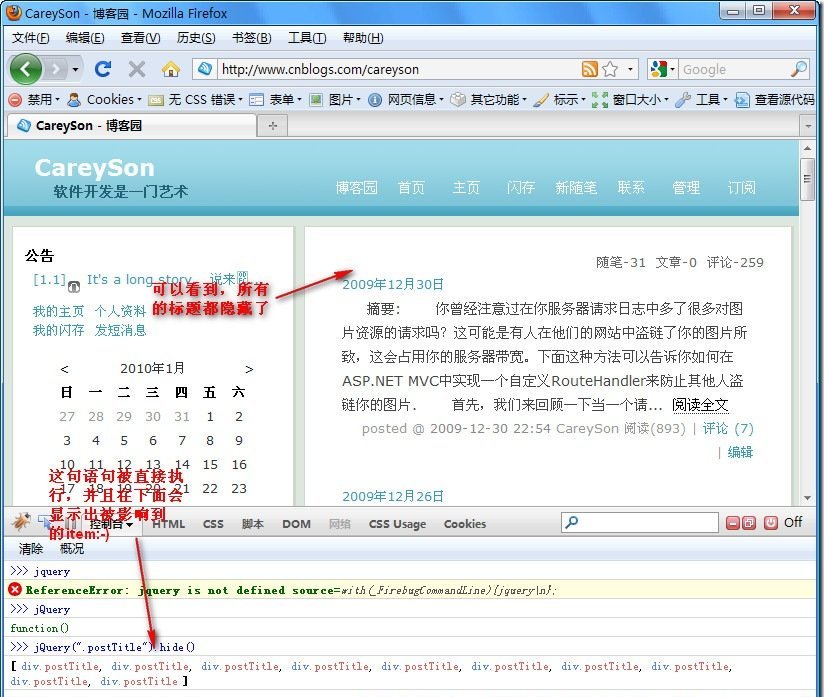The image size is (824, 697).
Task: Open the 书签(B) menu
Action: (x=252, y=38)
